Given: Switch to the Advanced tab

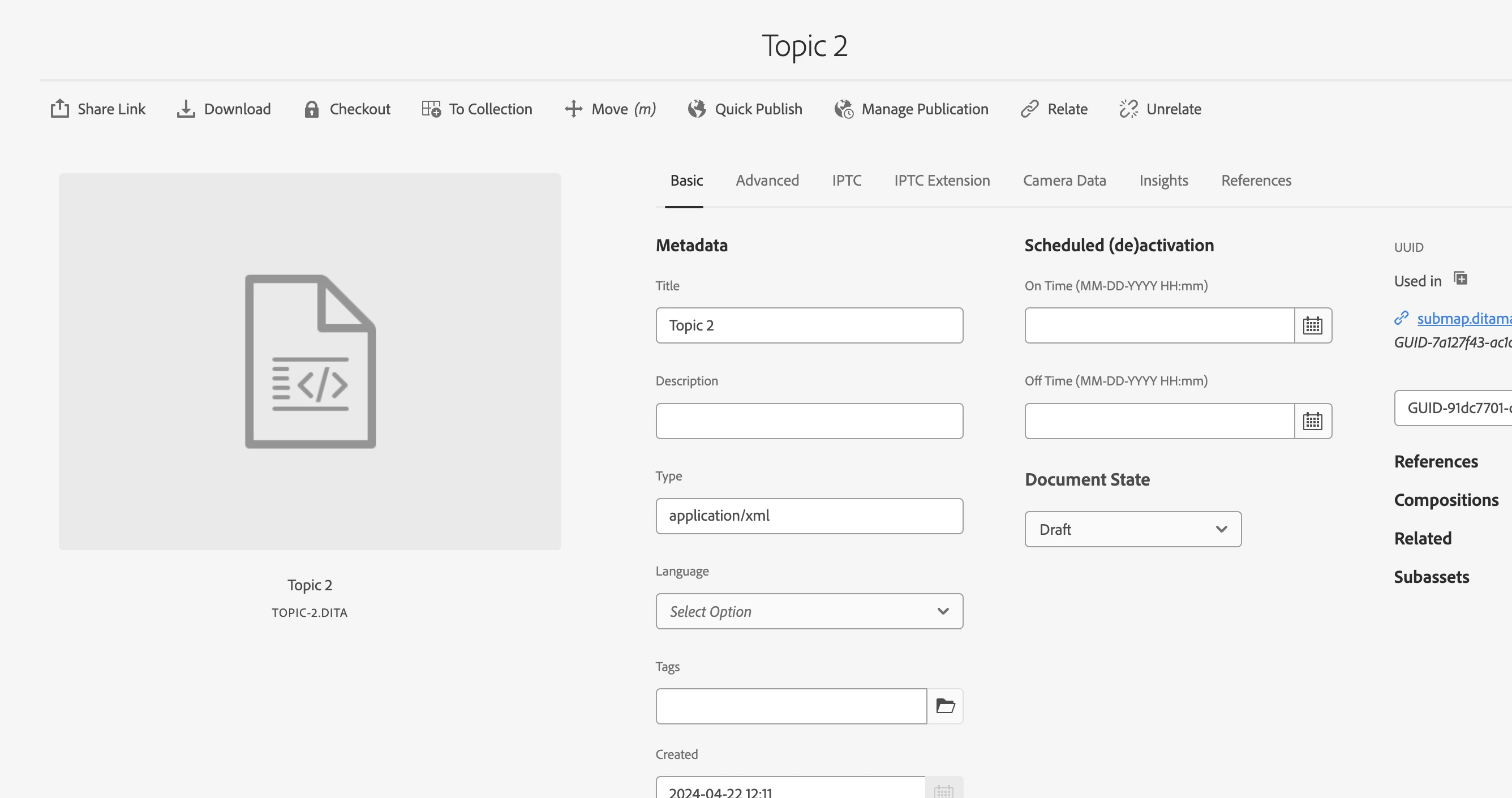Looking at the screenshot, I should click(767, 181).
